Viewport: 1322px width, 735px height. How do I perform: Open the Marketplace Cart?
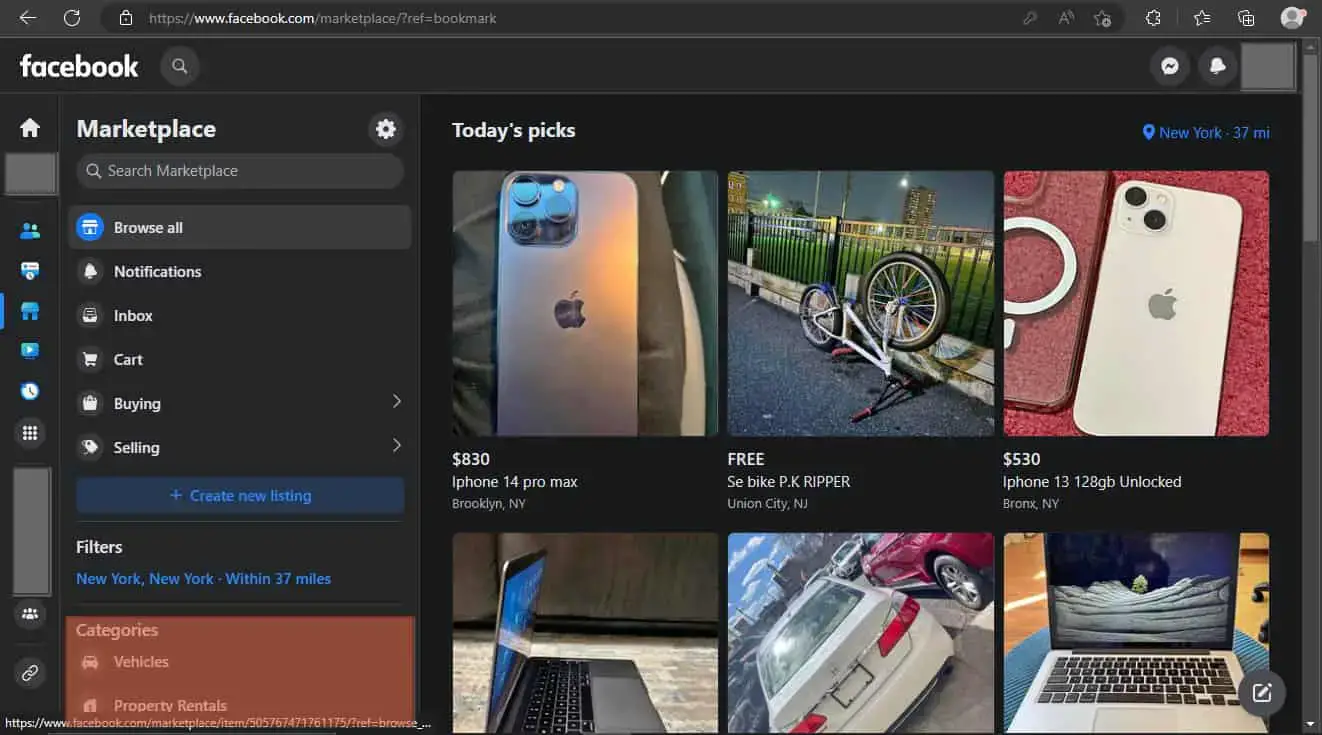tap(240, 359)
